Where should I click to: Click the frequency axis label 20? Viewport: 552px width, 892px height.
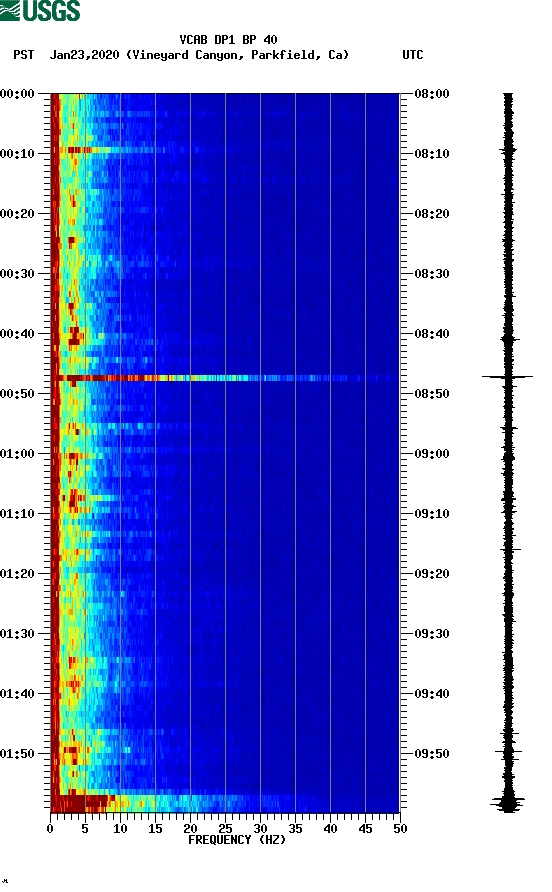tap(190, 829)
